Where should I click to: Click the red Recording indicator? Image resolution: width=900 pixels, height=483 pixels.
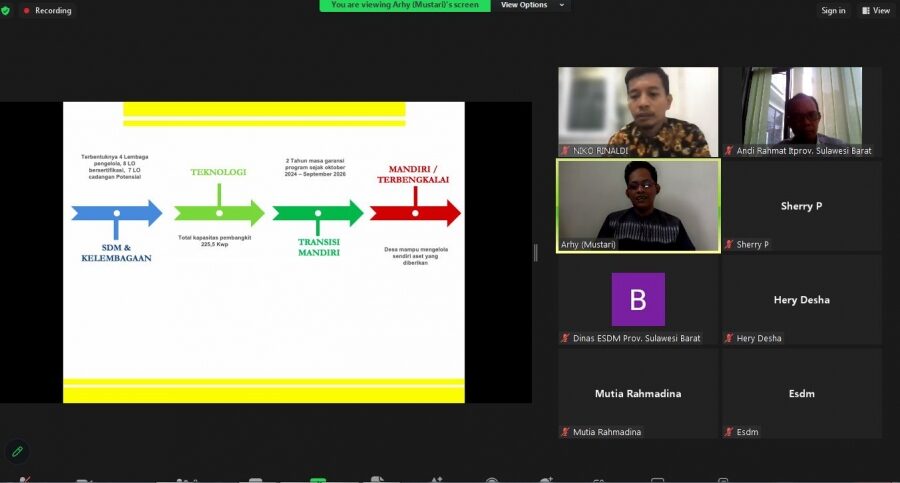[47, 10]
